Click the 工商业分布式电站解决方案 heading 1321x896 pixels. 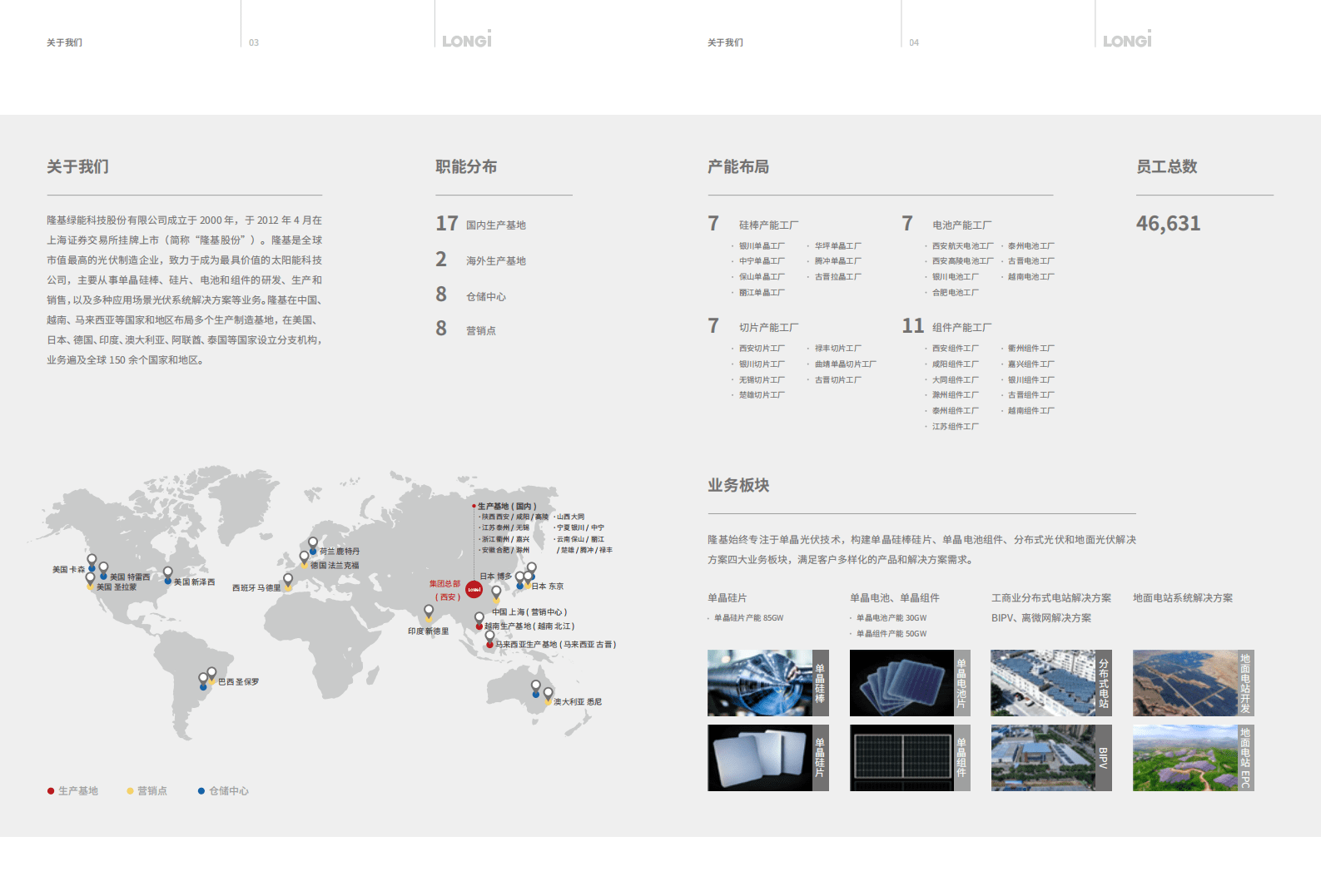pyautogui.click(x=1051, y=598)
